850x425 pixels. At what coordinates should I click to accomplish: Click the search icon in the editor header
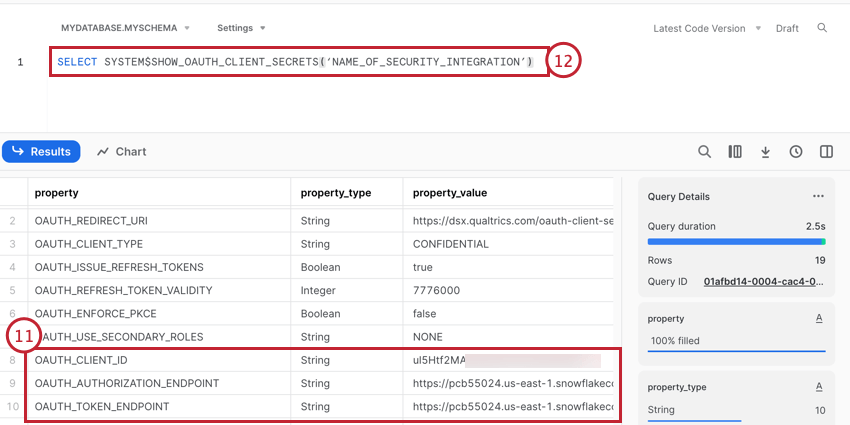[822, 28]
